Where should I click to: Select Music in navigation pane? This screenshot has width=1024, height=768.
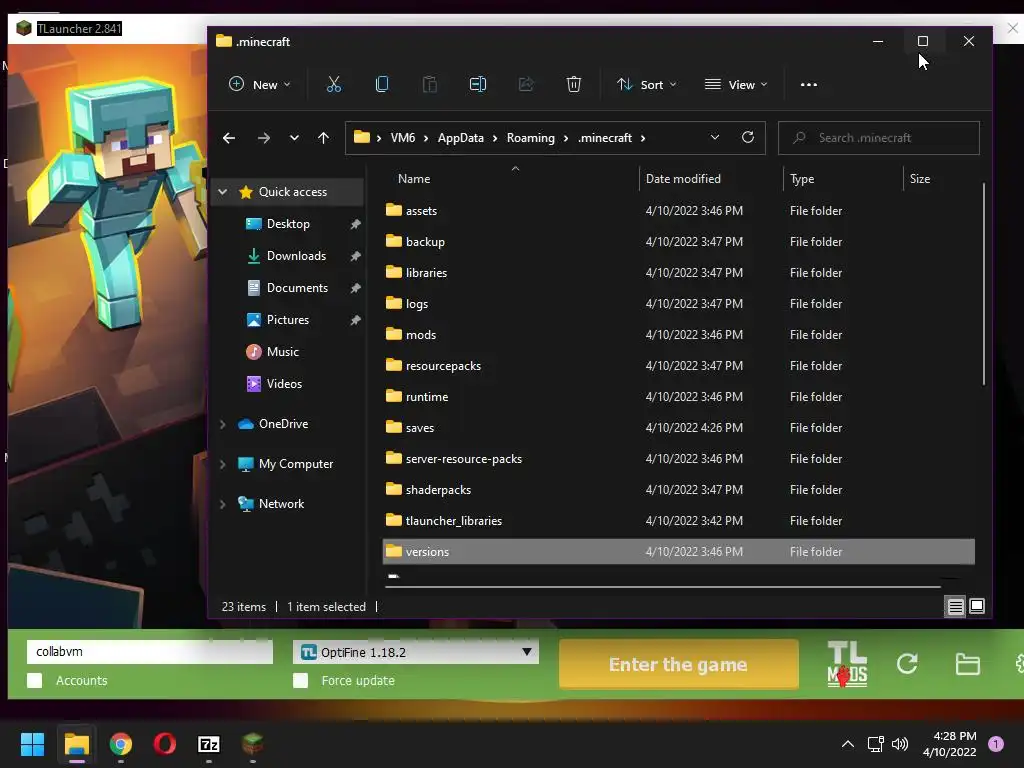click(x=282, y=352)
